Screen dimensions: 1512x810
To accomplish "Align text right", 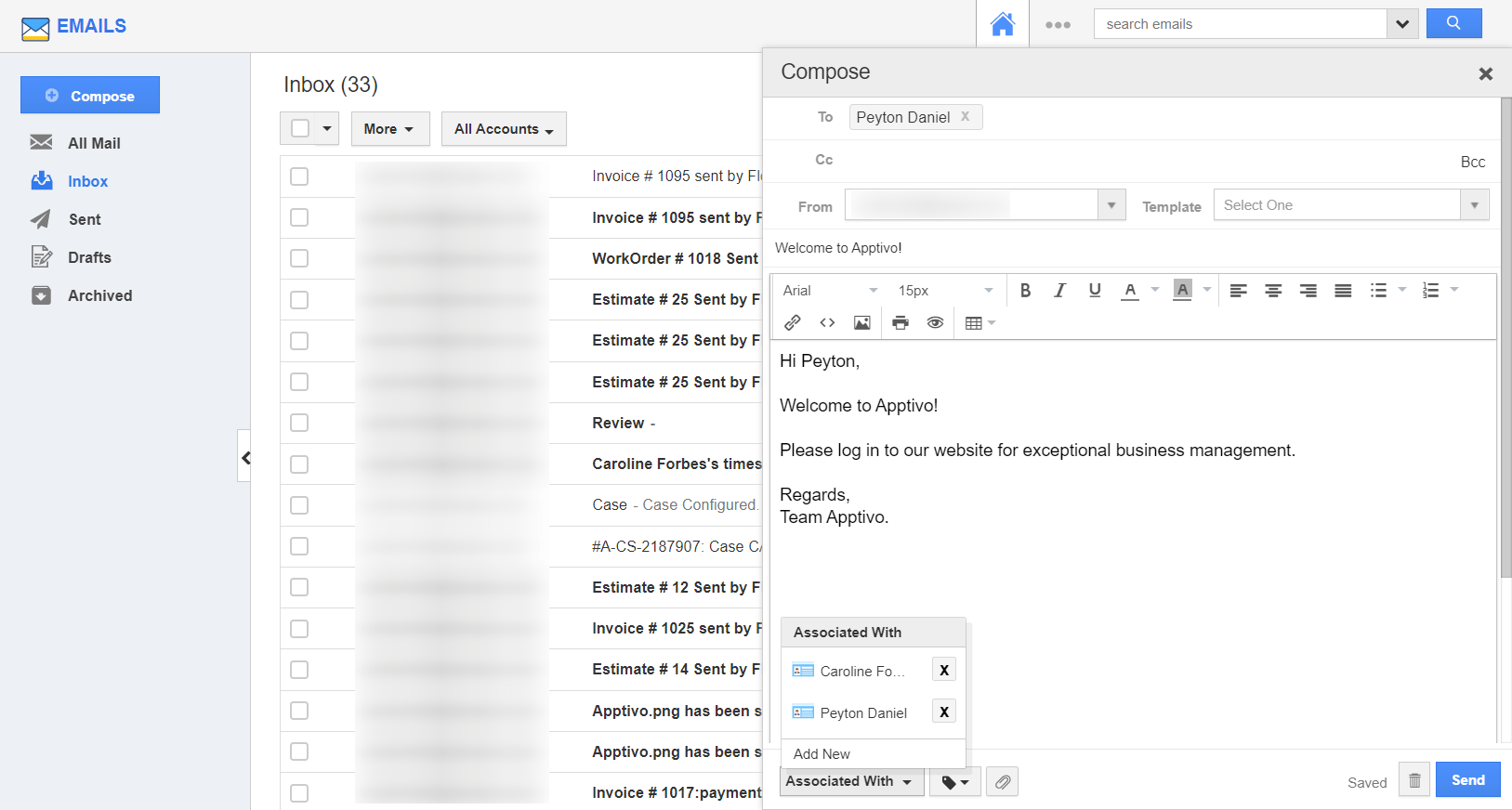I will pyautogui.click(x=1308, y=291).
